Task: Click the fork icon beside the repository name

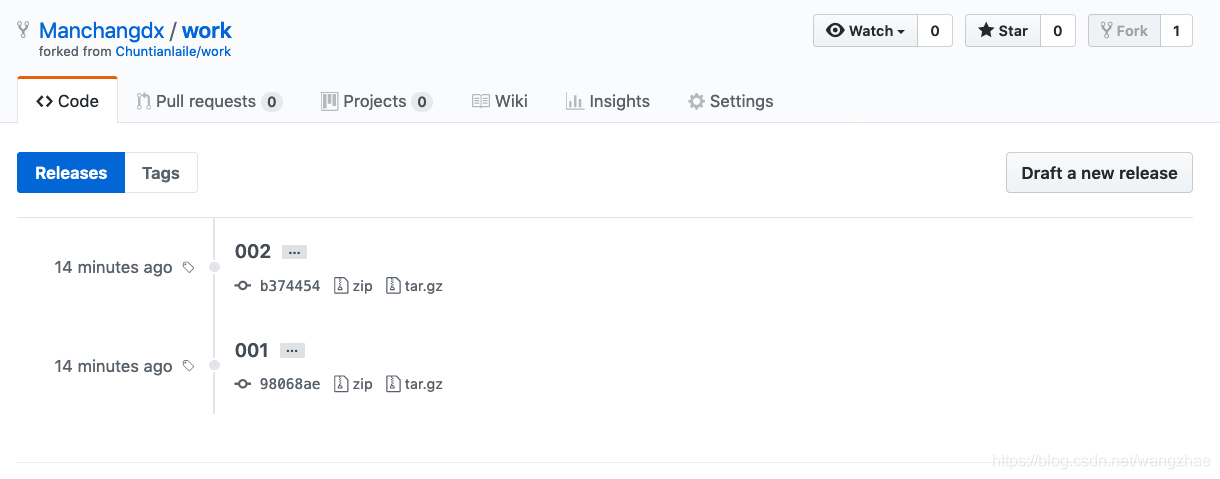Action: [x=24, y=31]
